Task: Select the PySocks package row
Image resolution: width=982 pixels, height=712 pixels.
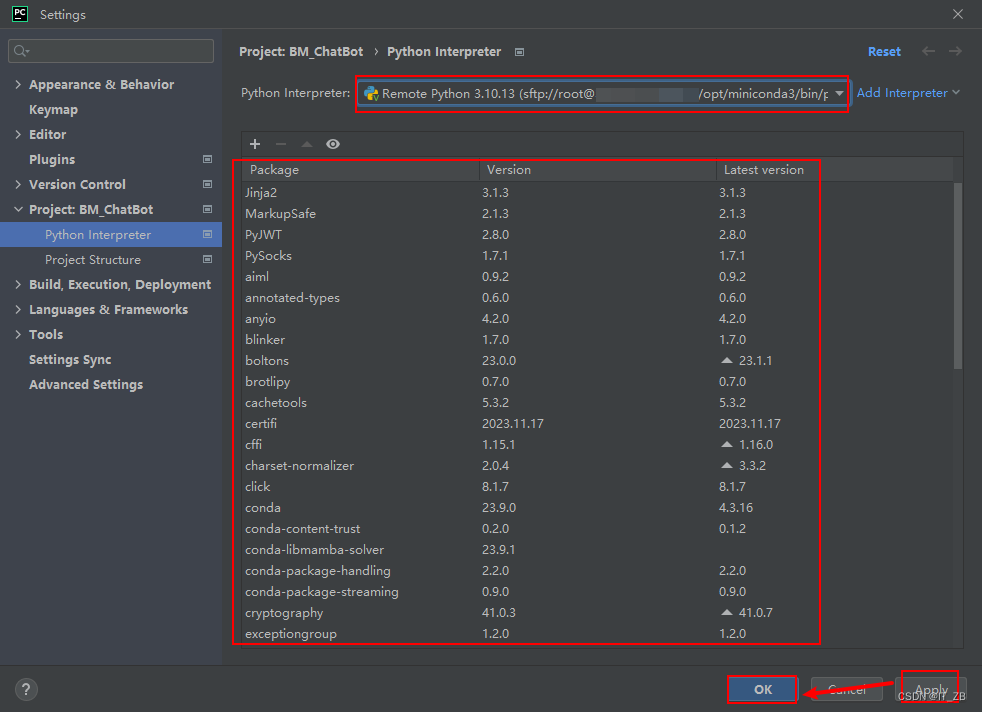Action: (x=597, y=255)
